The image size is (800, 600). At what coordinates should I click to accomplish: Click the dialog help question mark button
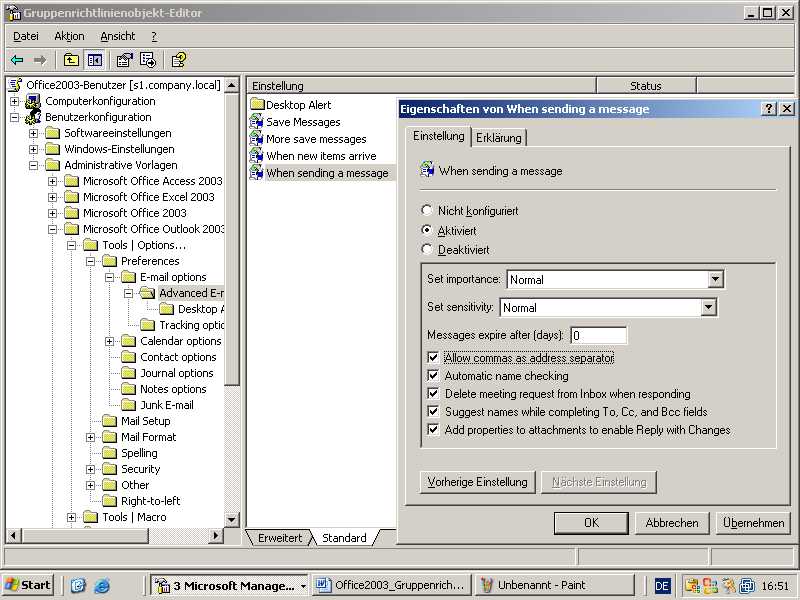[768, 109]
